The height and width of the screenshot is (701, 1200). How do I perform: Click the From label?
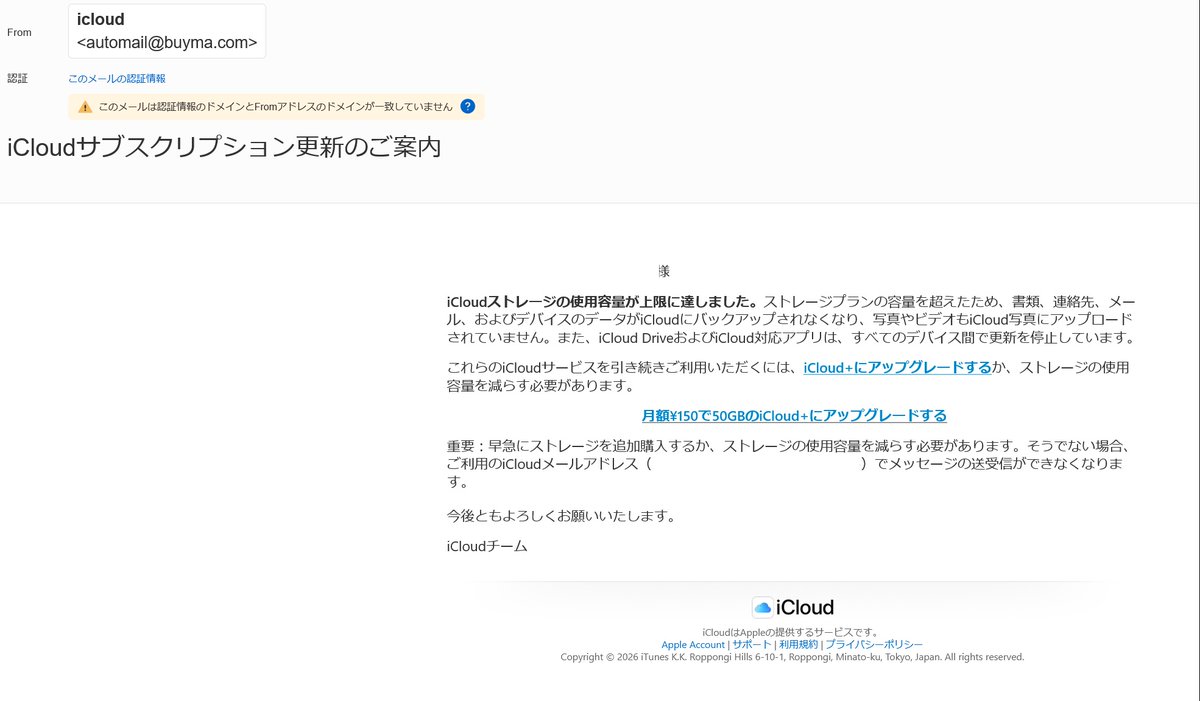coord(19,32)
